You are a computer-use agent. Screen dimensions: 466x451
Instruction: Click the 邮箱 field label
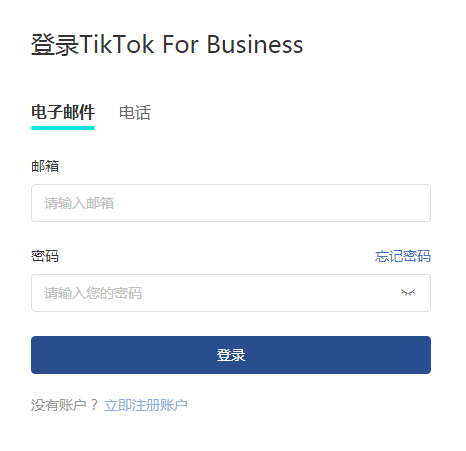coord(45,166)
